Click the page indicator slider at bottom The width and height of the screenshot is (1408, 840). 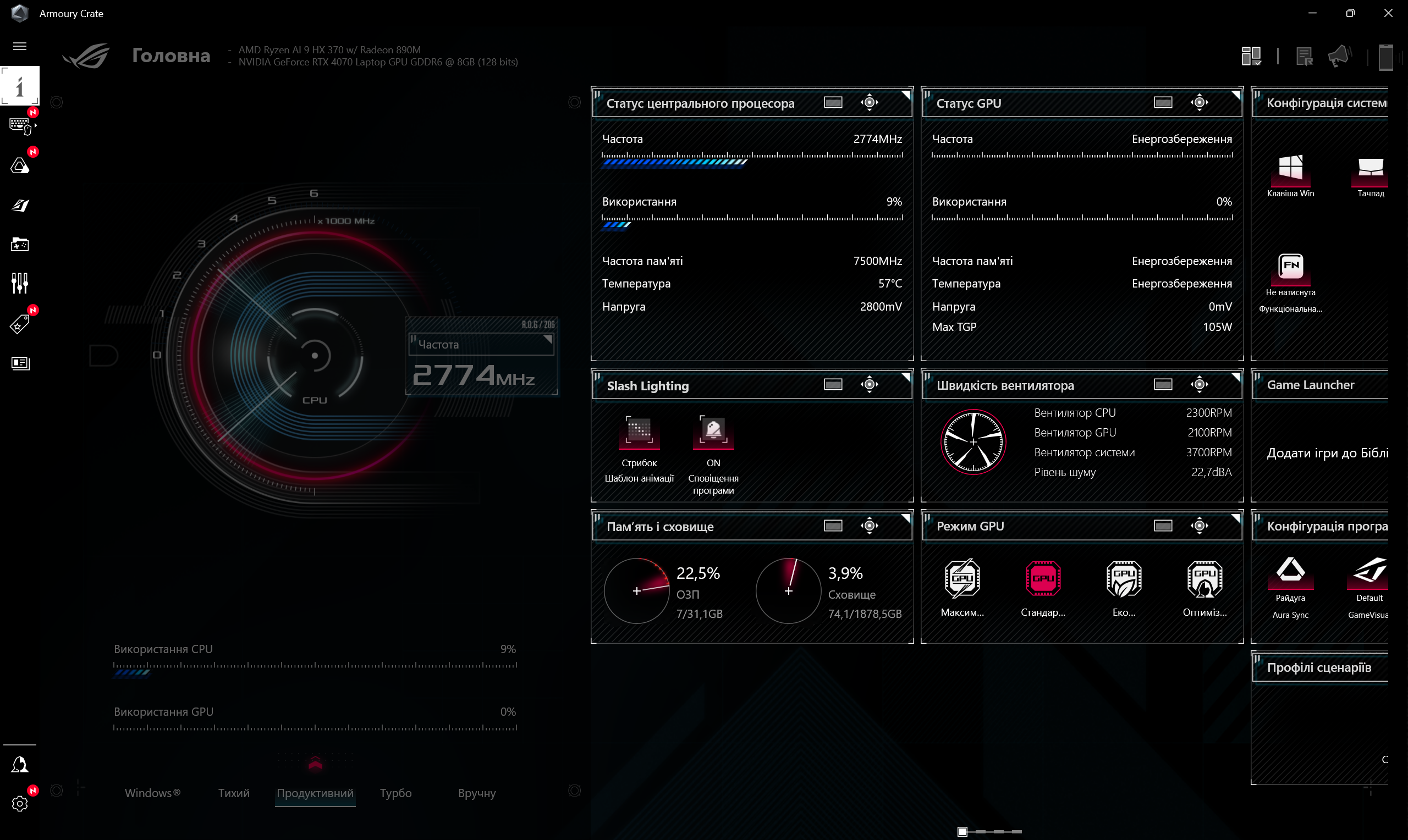962,832
